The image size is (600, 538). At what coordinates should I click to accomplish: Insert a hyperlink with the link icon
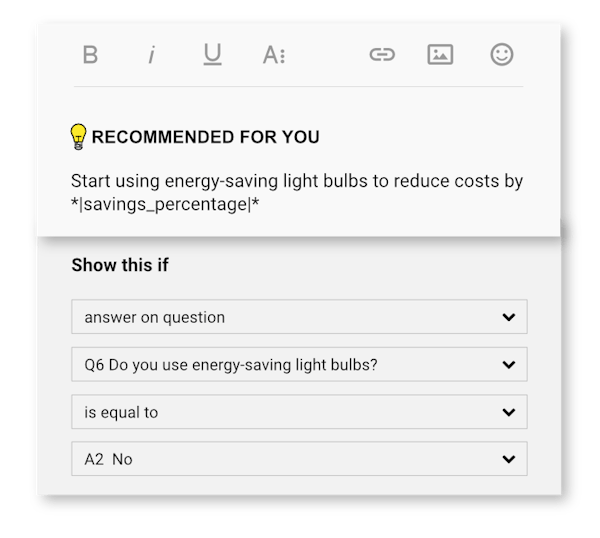[382, 54]
